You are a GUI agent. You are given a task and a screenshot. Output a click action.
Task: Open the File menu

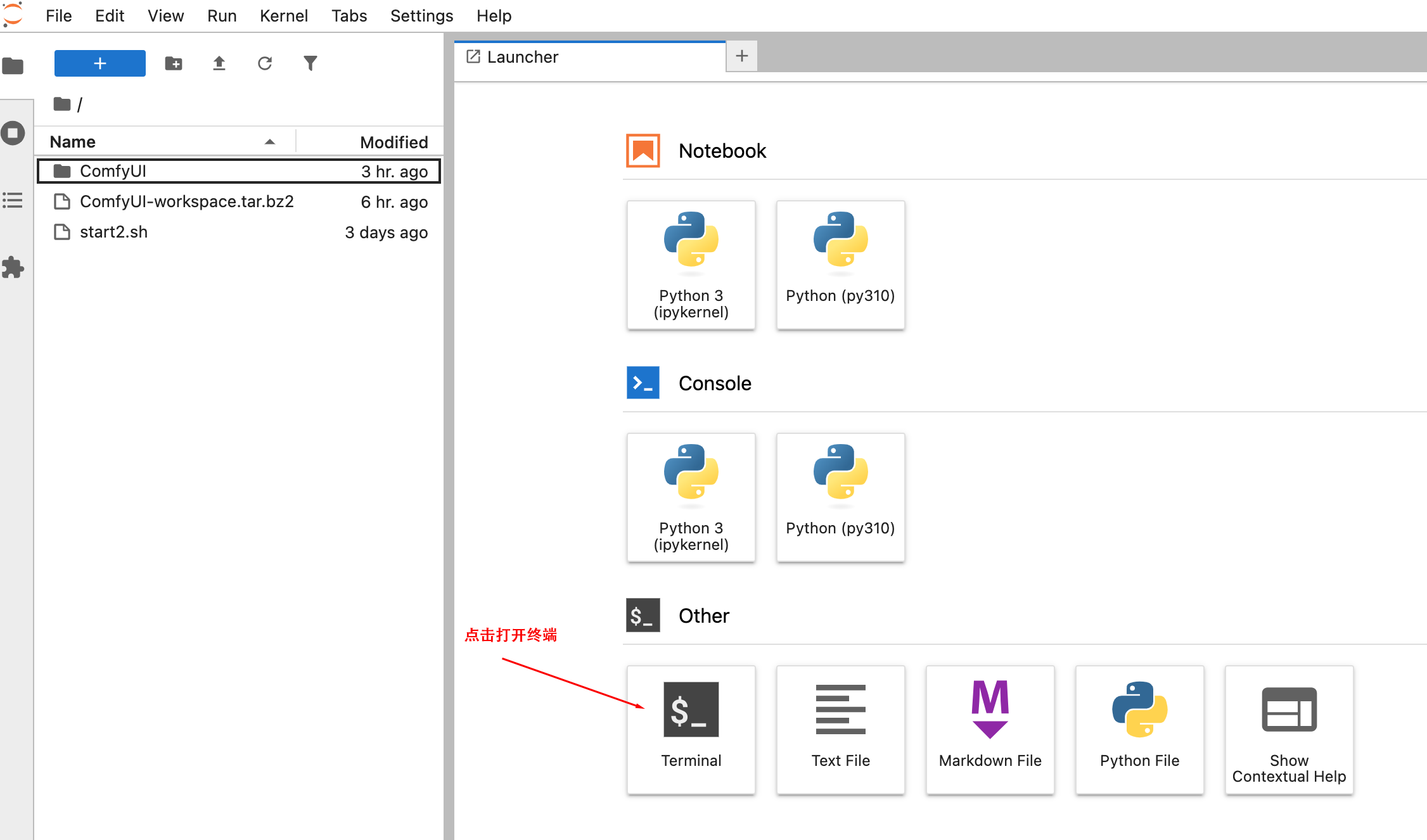59,16
